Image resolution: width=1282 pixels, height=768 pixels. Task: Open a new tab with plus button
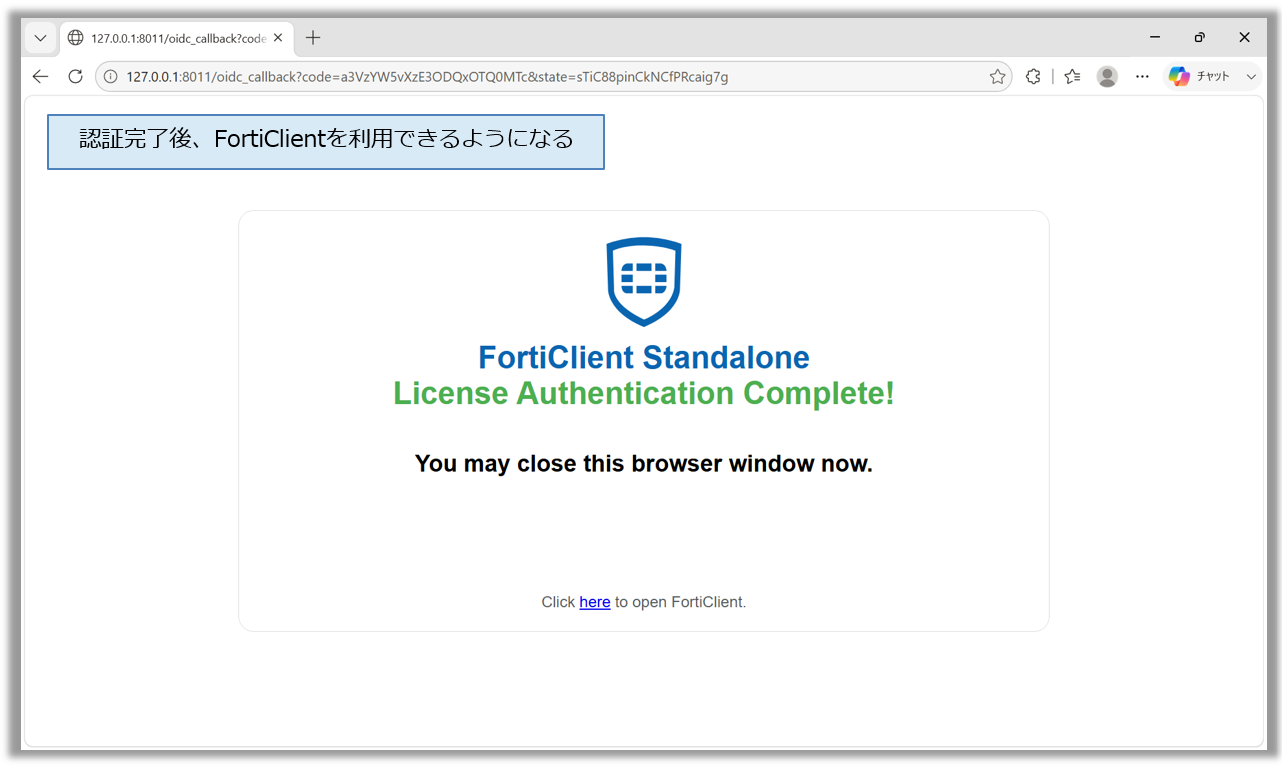[313, 38]
